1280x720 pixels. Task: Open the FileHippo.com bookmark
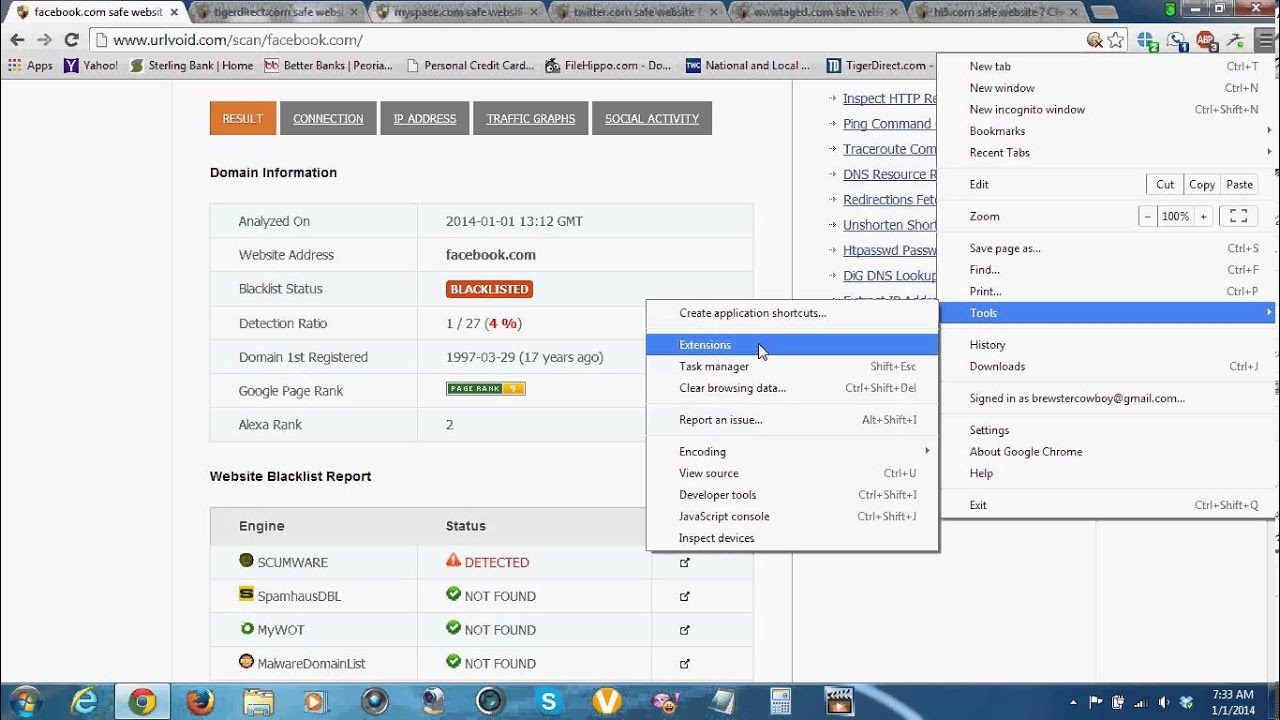point(608,66)
